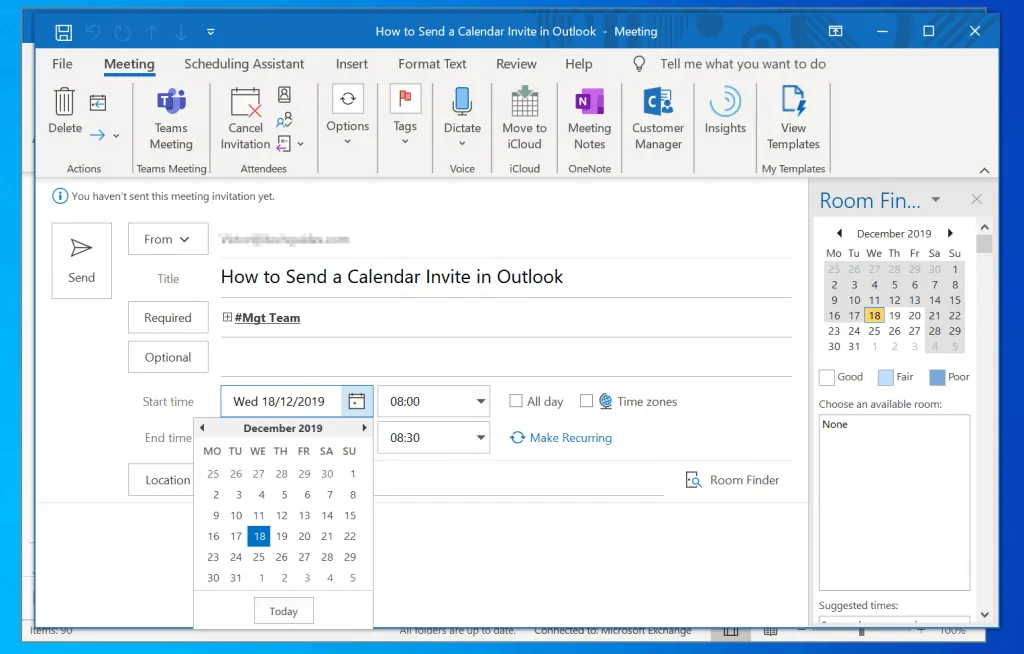Enable the All day checkbox
The image size is (1024, 654).
point(516,401)
